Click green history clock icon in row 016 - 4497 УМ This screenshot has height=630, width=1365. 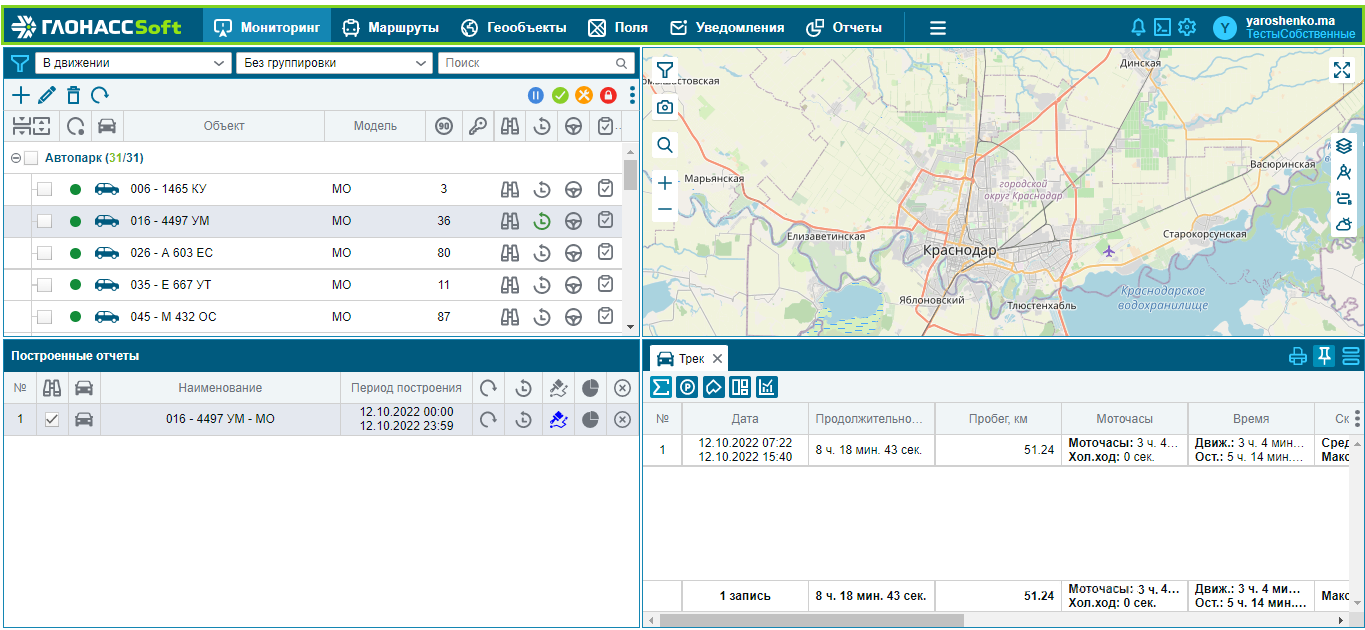542,221
